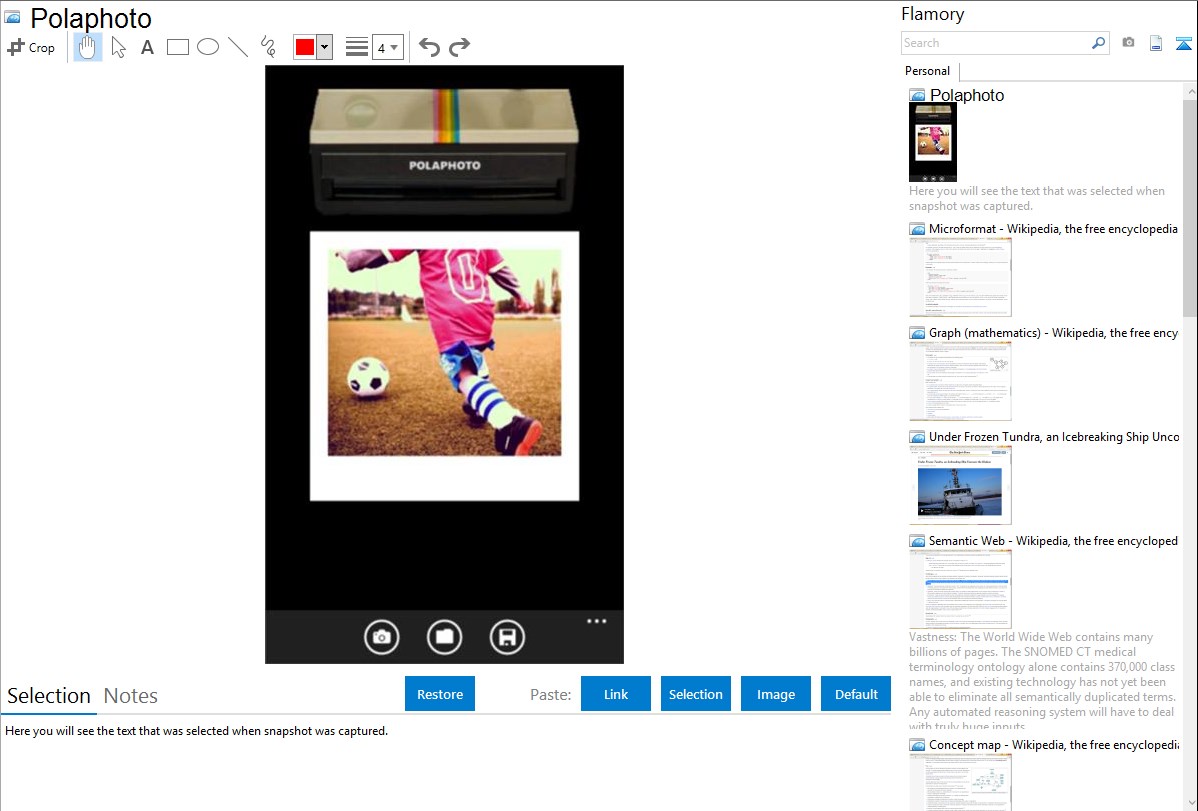The image size is (1198, 811).
Task: Tap the save disk button in Polaphoto app
Action: pyautogui.click(x=507, y=637)
